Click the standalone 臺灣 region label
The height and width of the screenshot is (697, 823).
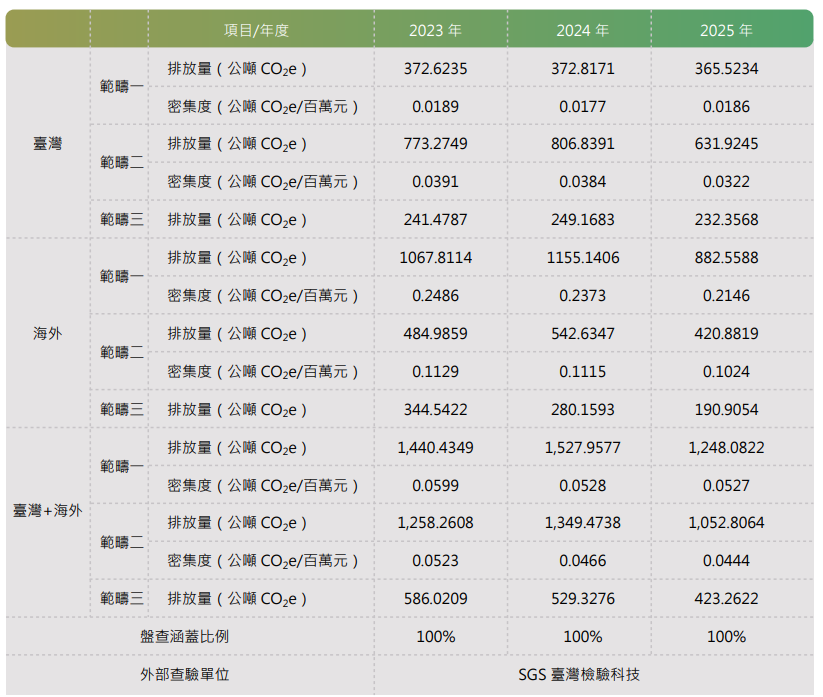coord(48,143)
